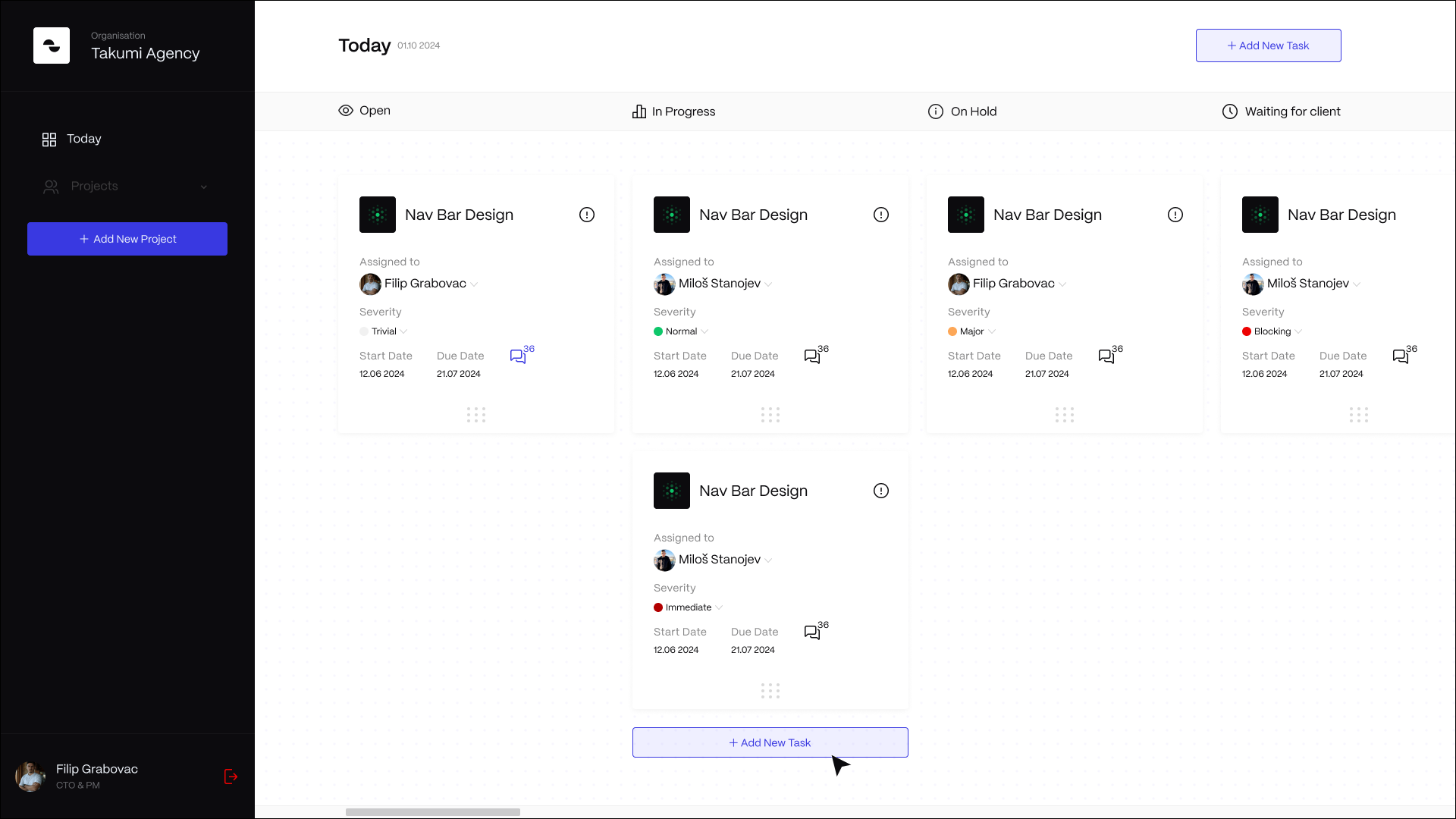Open assignee dropdown for Filip Grabovac in Open column

[473, 284]
